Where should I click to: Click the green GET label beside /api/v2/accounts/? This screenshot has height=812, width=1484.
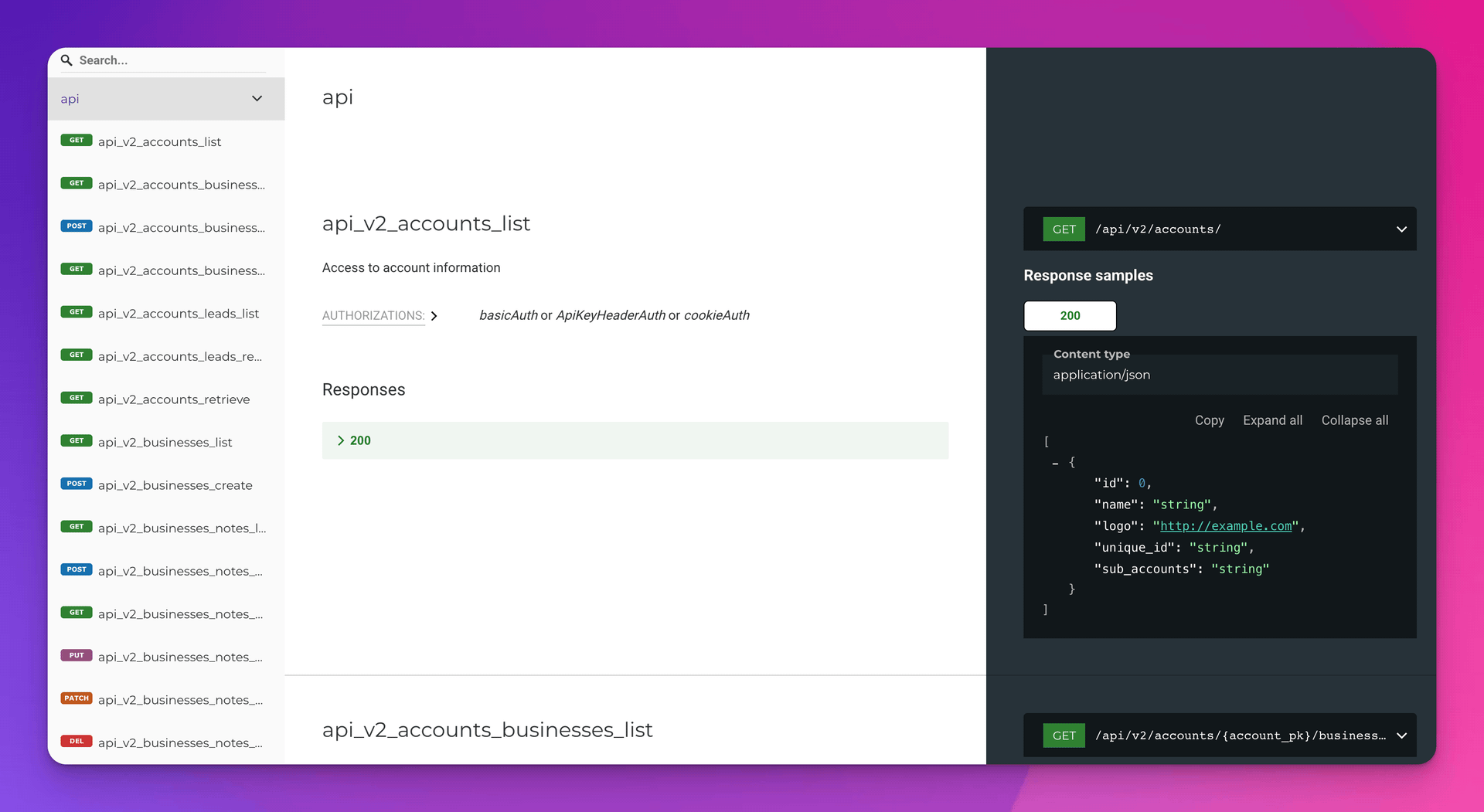pyautogui.click(x=1064, y=229)
